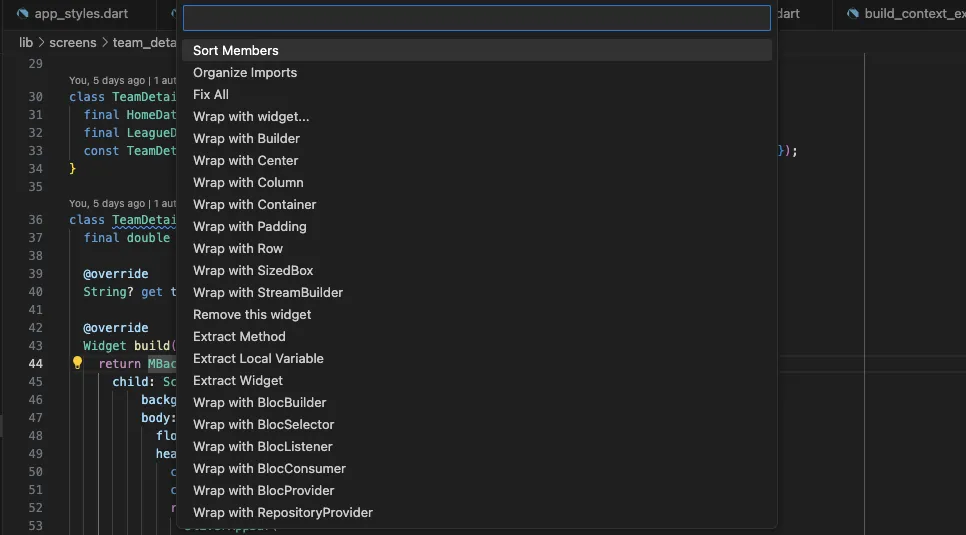This screenshot has width=966, height=535.
Task: Select Wrap with Container
Action: pyautogui.click(x=255, y=204)
